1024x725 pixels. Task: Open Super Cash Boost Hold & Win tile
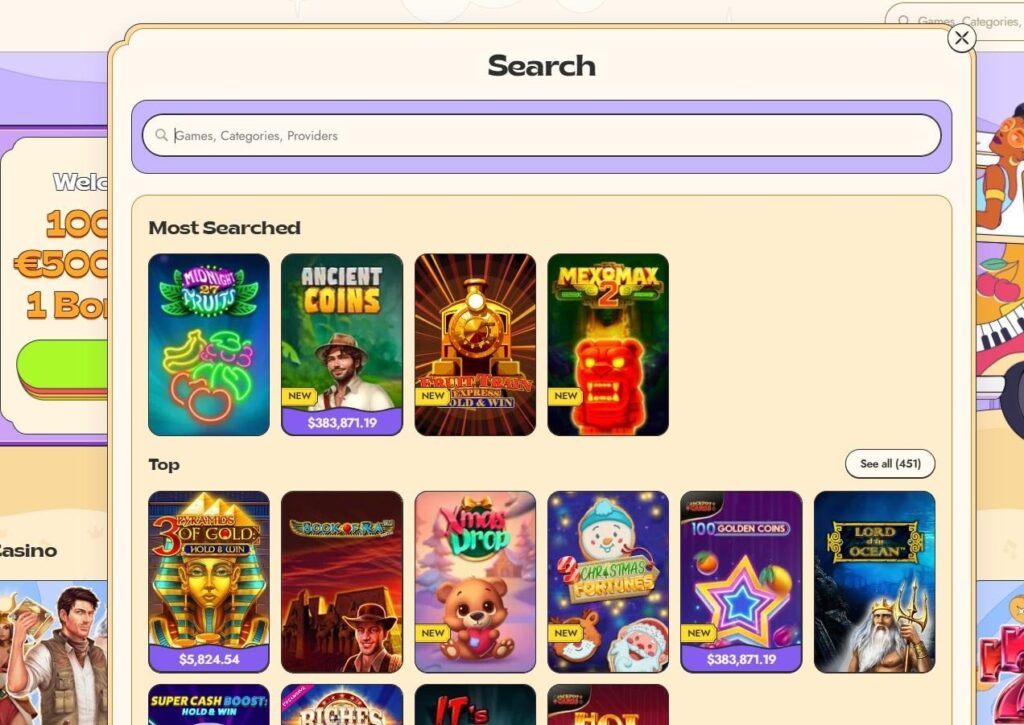[x=209, y=705]
